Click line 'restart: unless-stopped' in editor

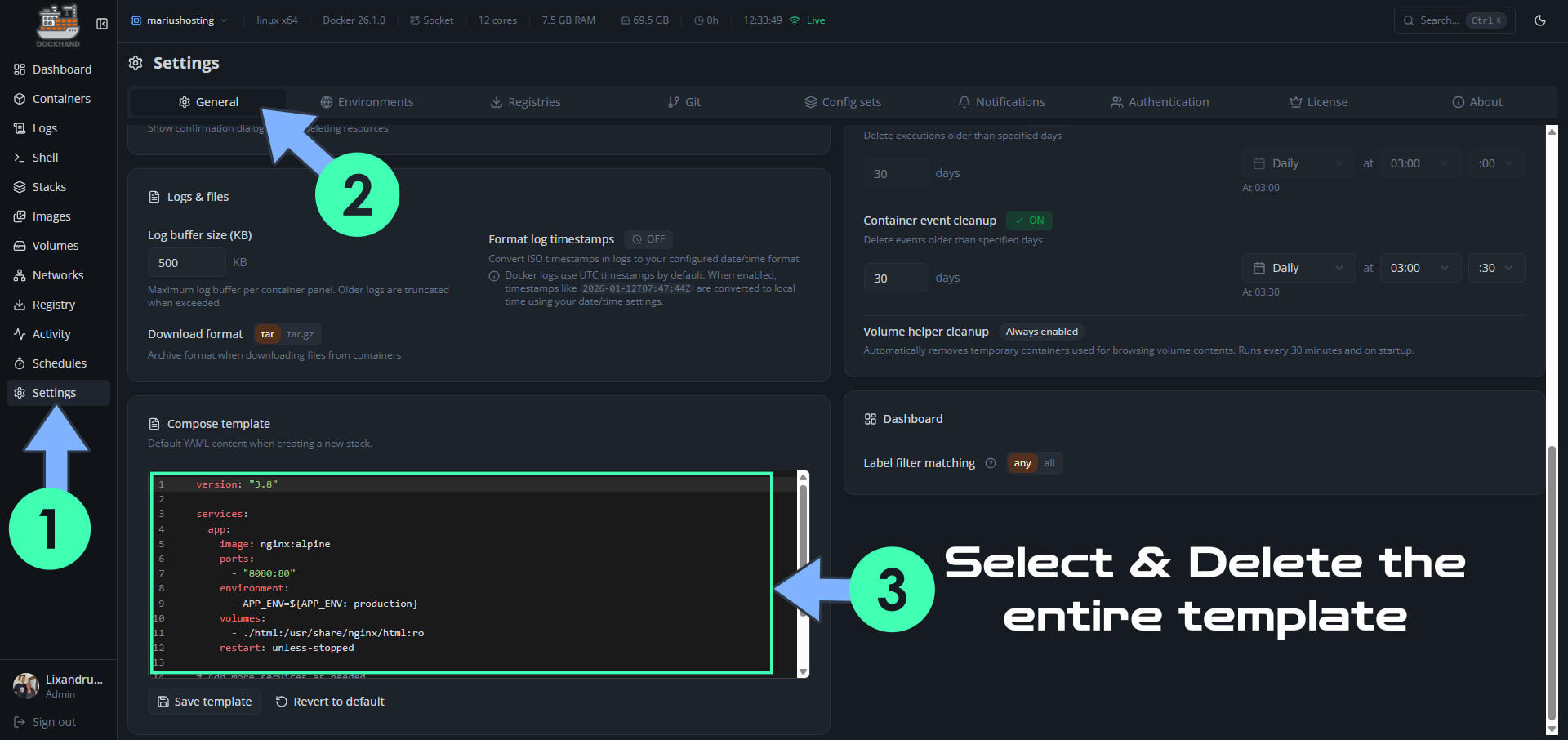pyautogui.click(x=287, y=648)
